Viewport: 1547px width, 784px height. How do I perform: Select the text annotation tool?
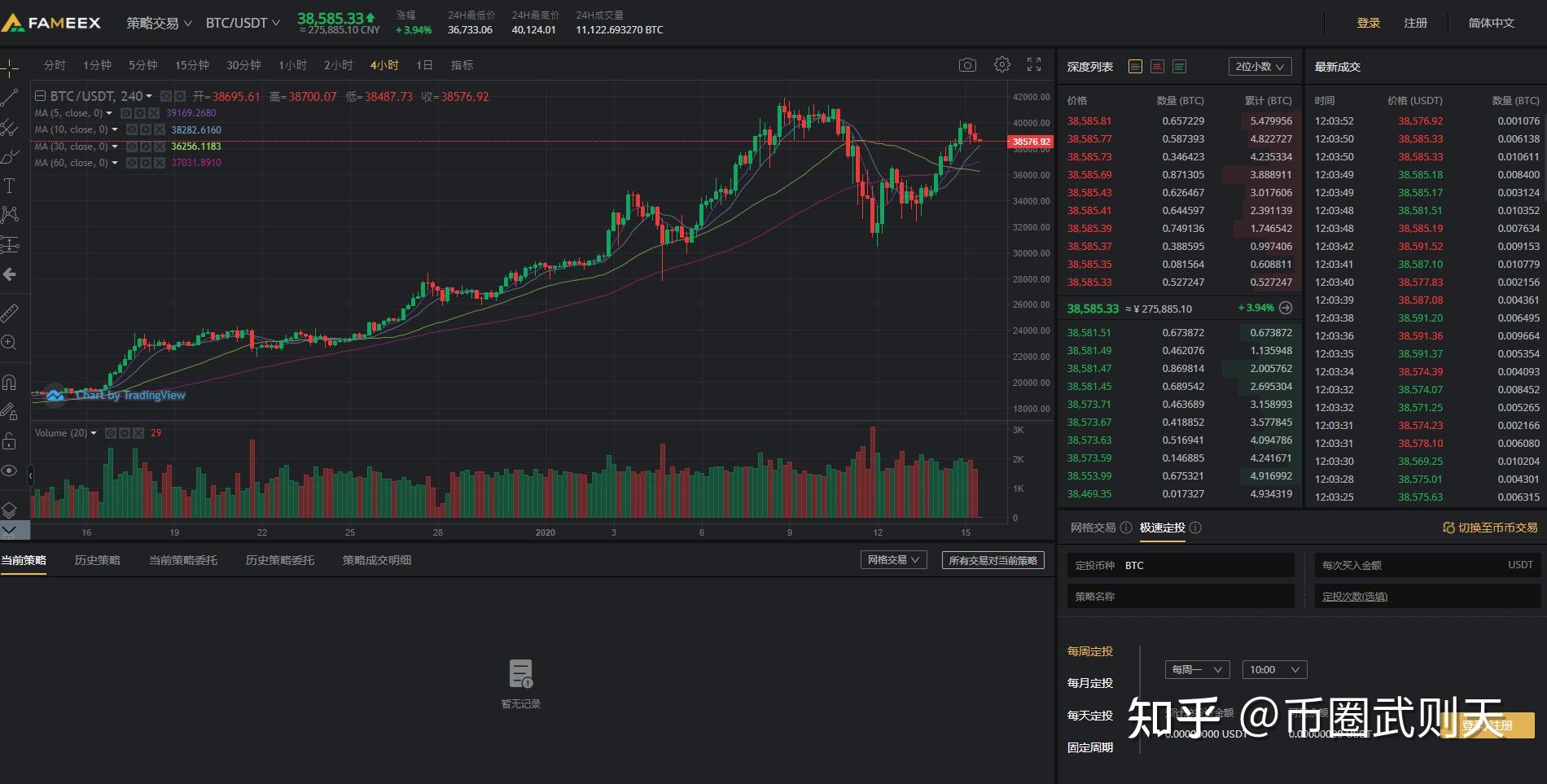click(x=10, y=186)
